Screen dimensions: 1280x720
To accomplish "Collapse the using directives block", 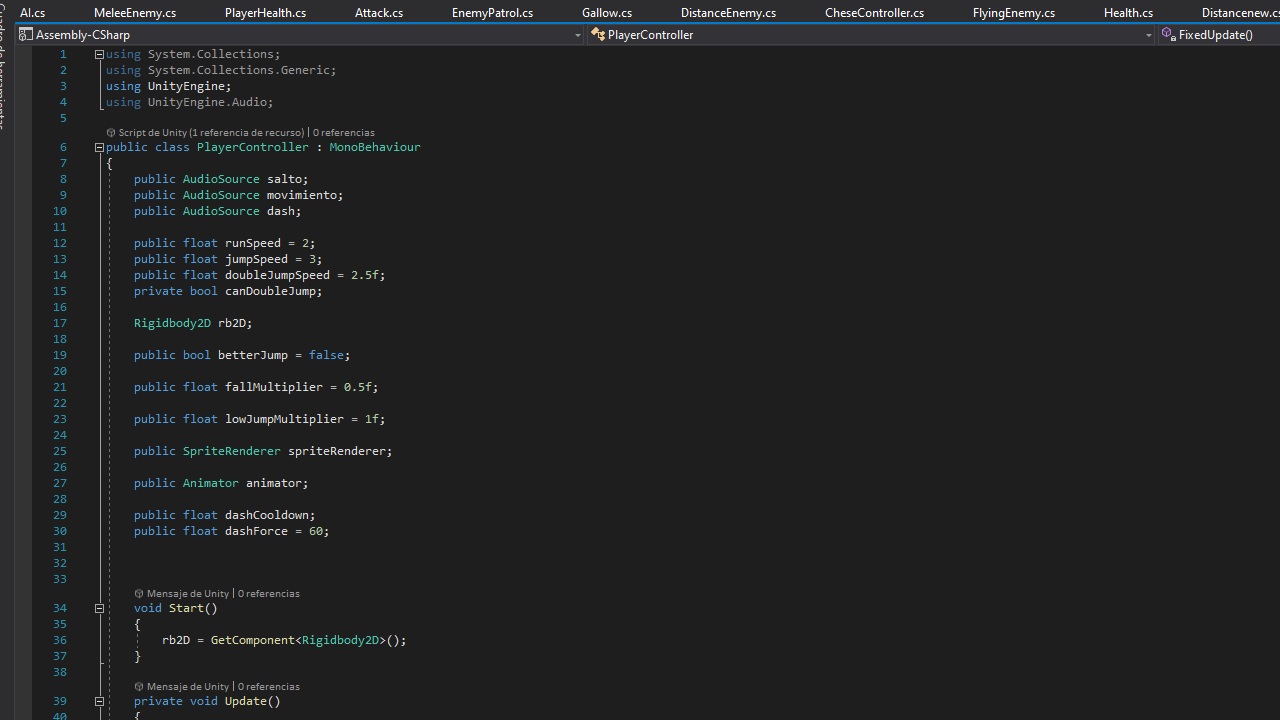I will coord(99,54).
